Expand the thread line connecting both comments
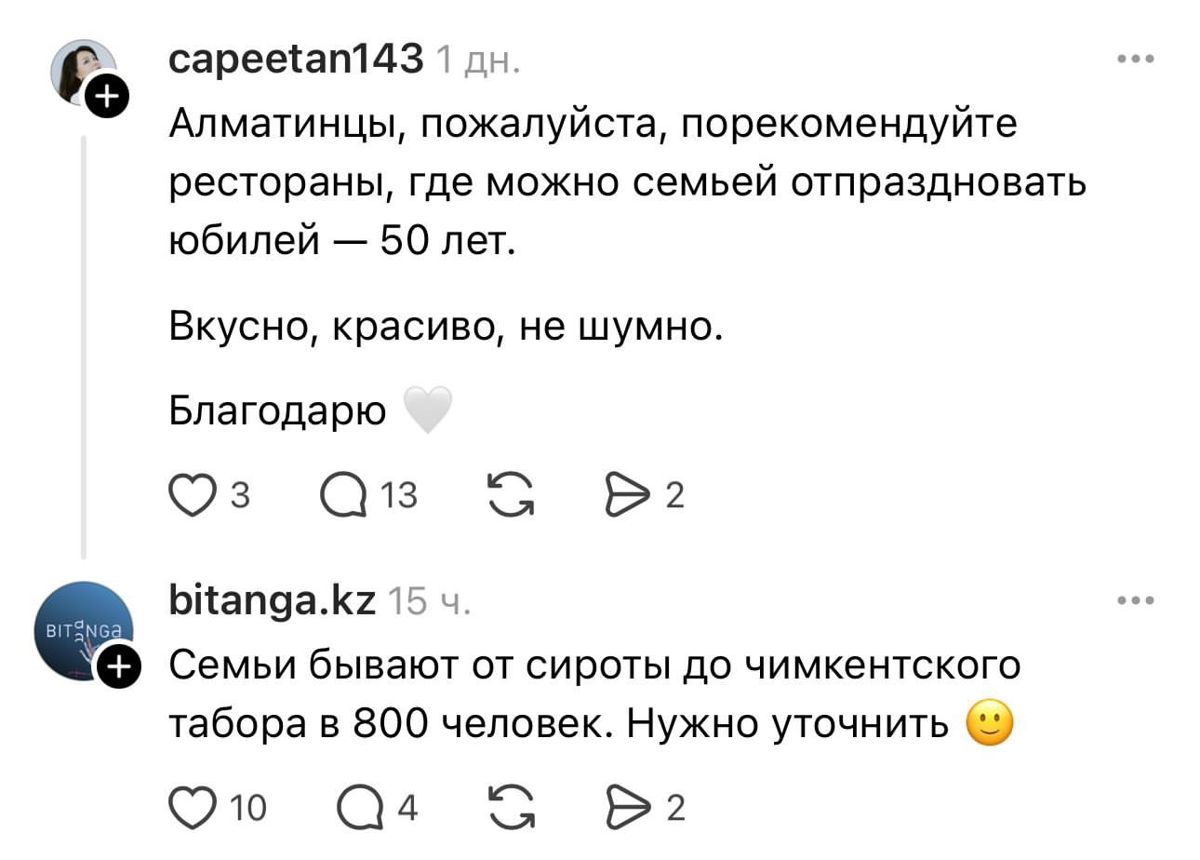Image resolution: width=1200 pixels, height=860 pixels. (80, 350)
